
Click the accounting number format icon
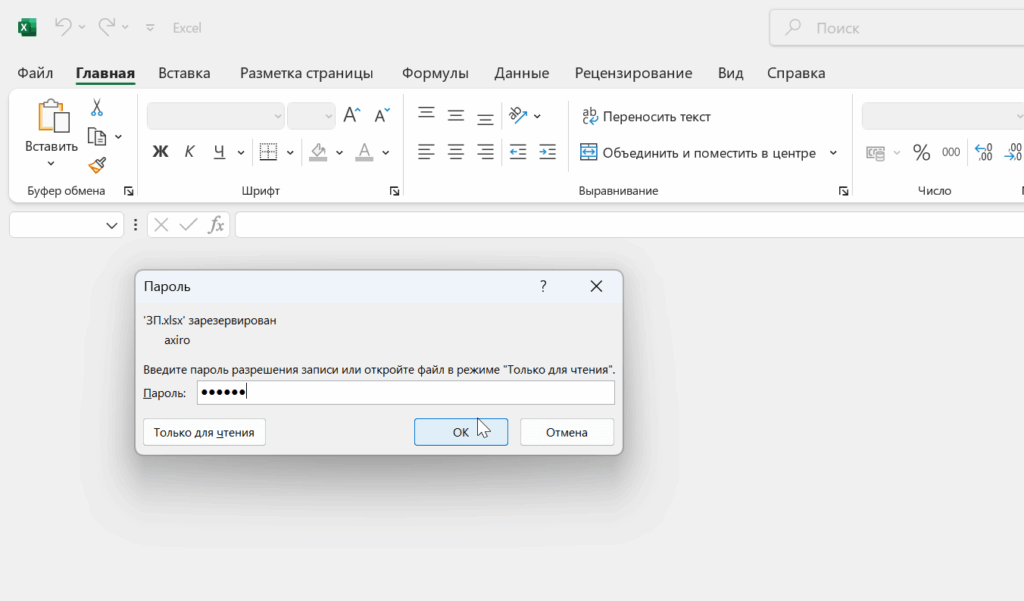(x=875, y=153)
